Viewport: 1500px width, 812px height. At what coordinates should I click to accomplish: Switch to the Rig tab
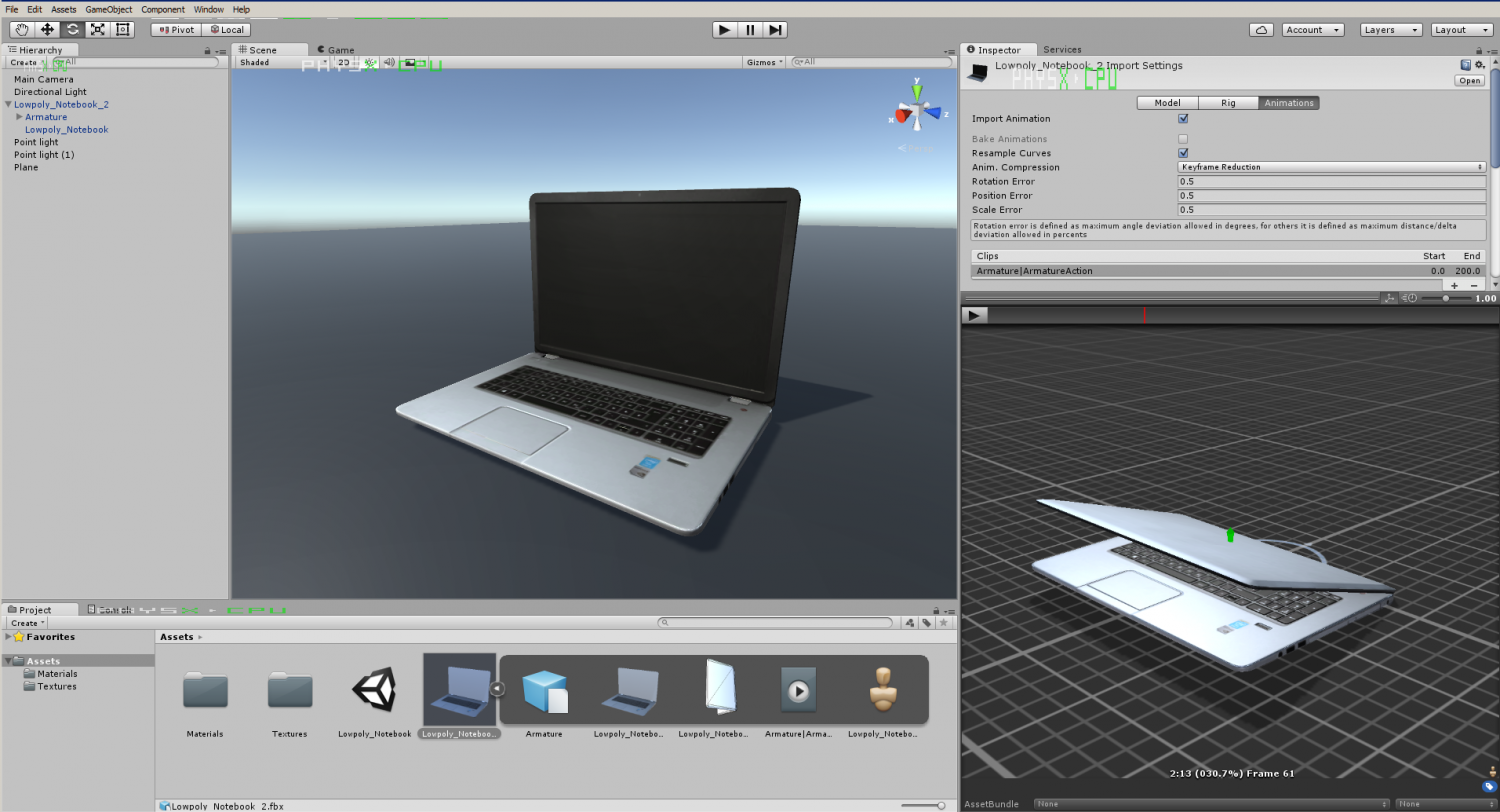tap(1227, 103)
